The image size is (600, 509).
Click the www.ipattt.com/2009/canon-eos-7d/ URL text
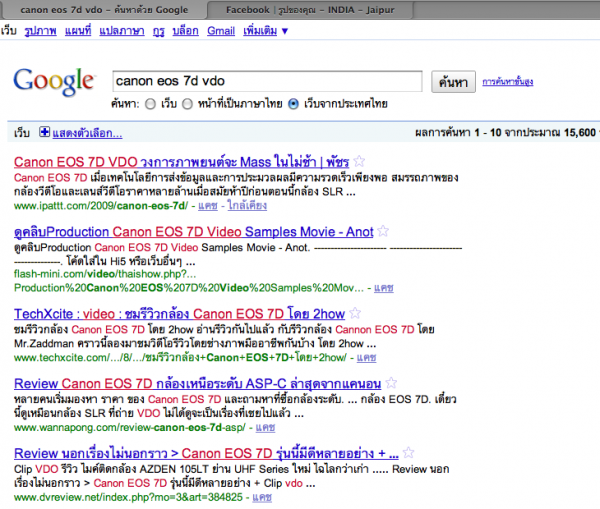101,206
